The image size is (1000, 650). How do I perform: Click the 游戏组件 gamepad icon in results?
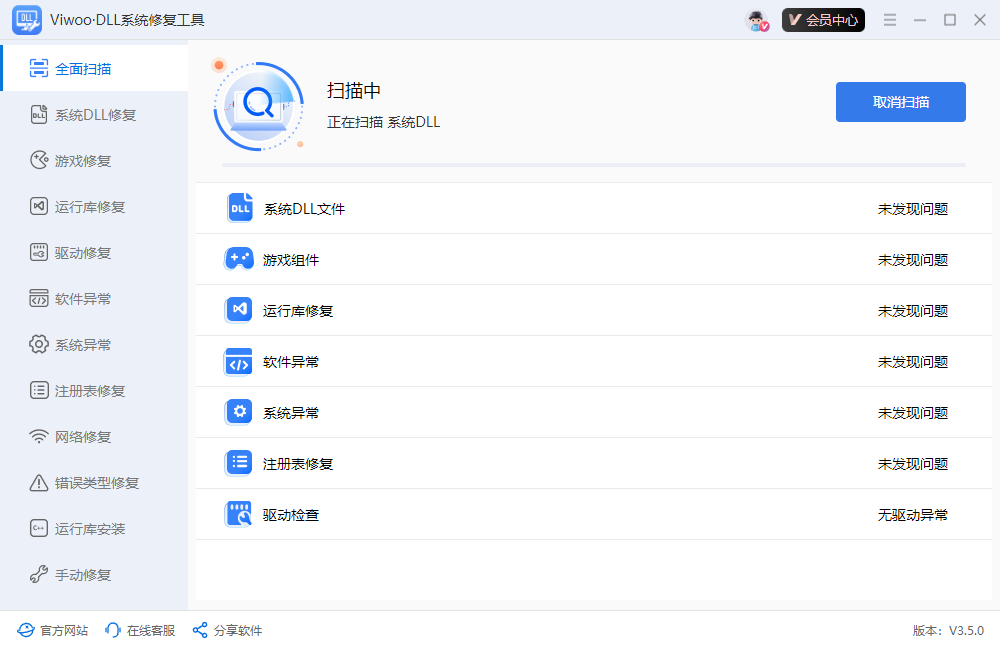[x=238, y=258]
